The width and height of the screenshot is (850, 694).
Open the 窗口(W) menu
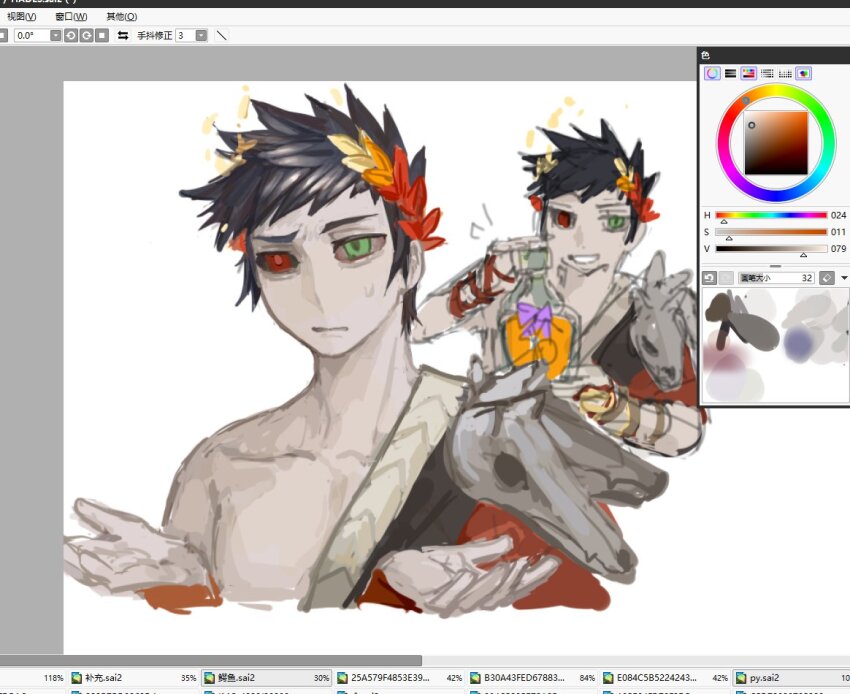point(71,17)
